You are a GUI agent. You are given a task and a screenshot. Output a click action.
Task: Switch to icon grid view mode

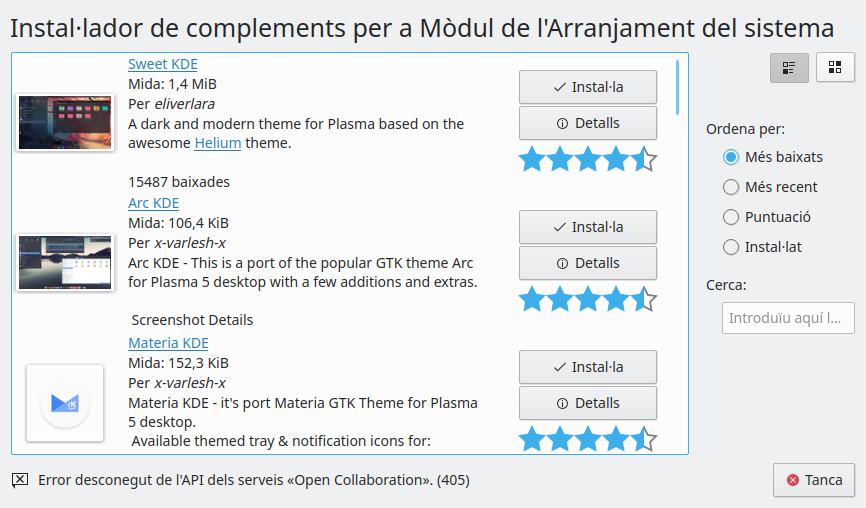point(835,68)
